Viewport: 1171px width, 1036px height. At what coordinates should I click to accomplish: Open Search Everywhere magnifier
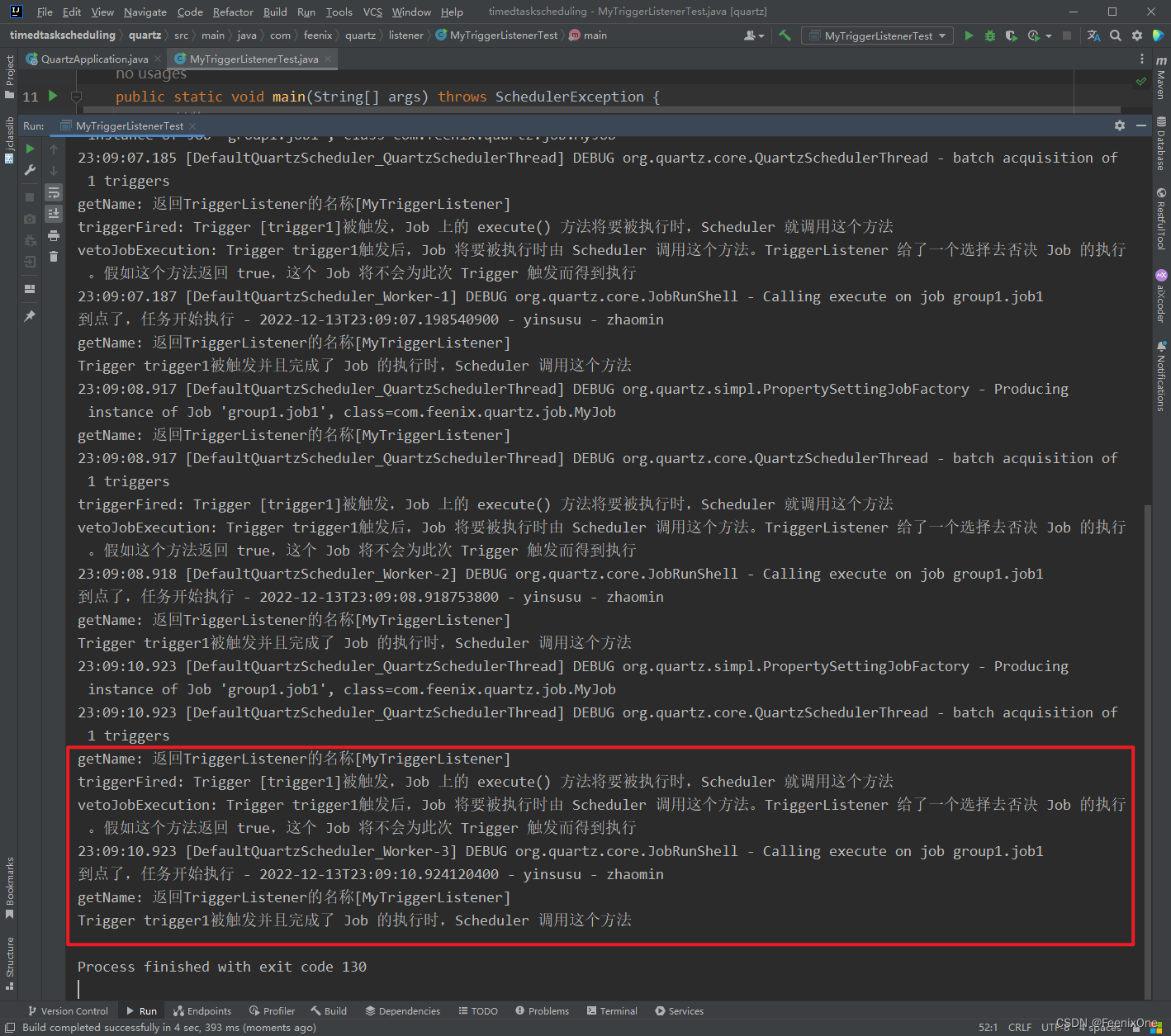pos(1116,35)
